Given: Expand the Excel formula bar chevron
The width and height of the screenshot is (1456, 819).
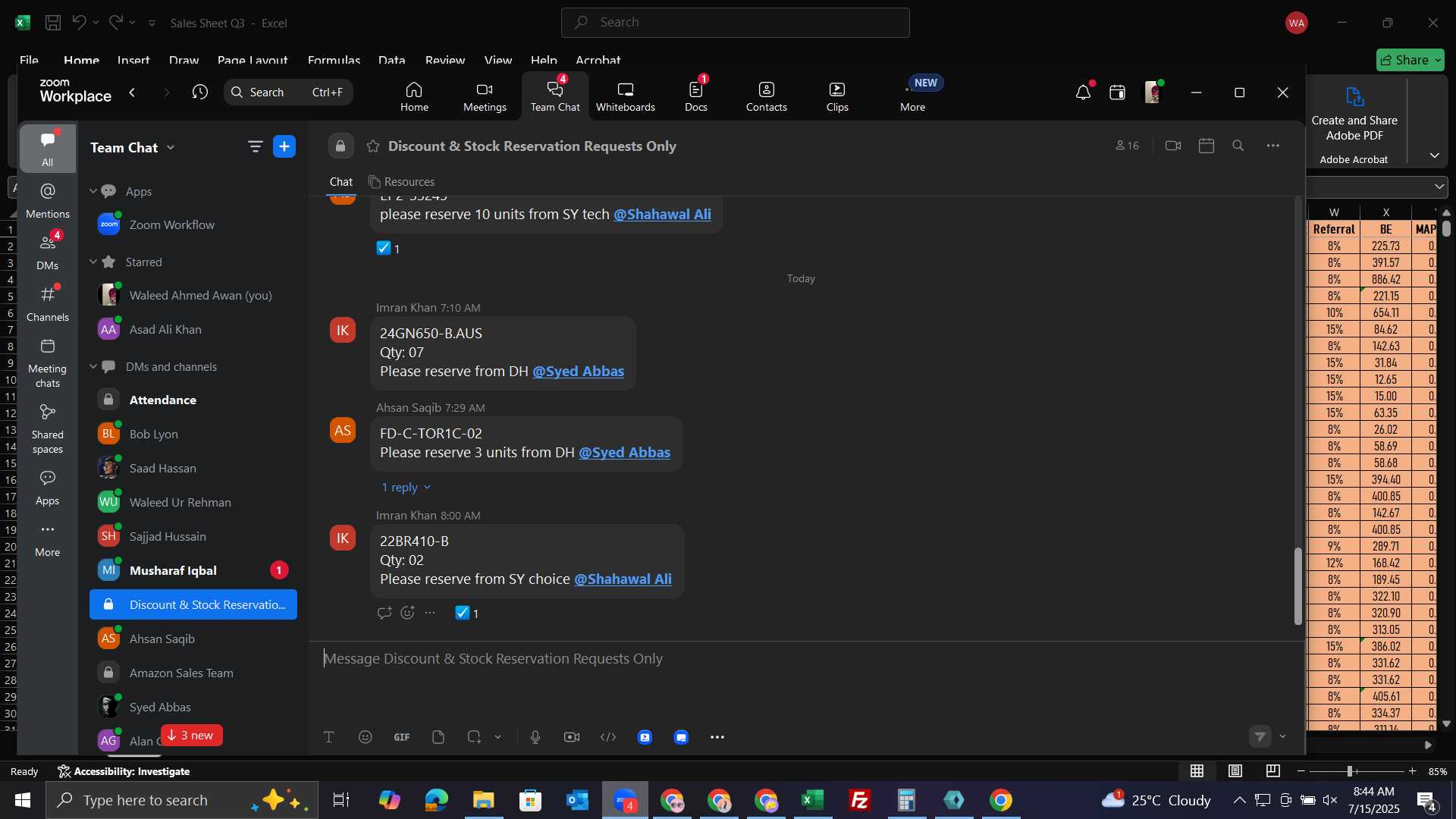Looking at the screenshot, I should click(x=1439, y=187).
